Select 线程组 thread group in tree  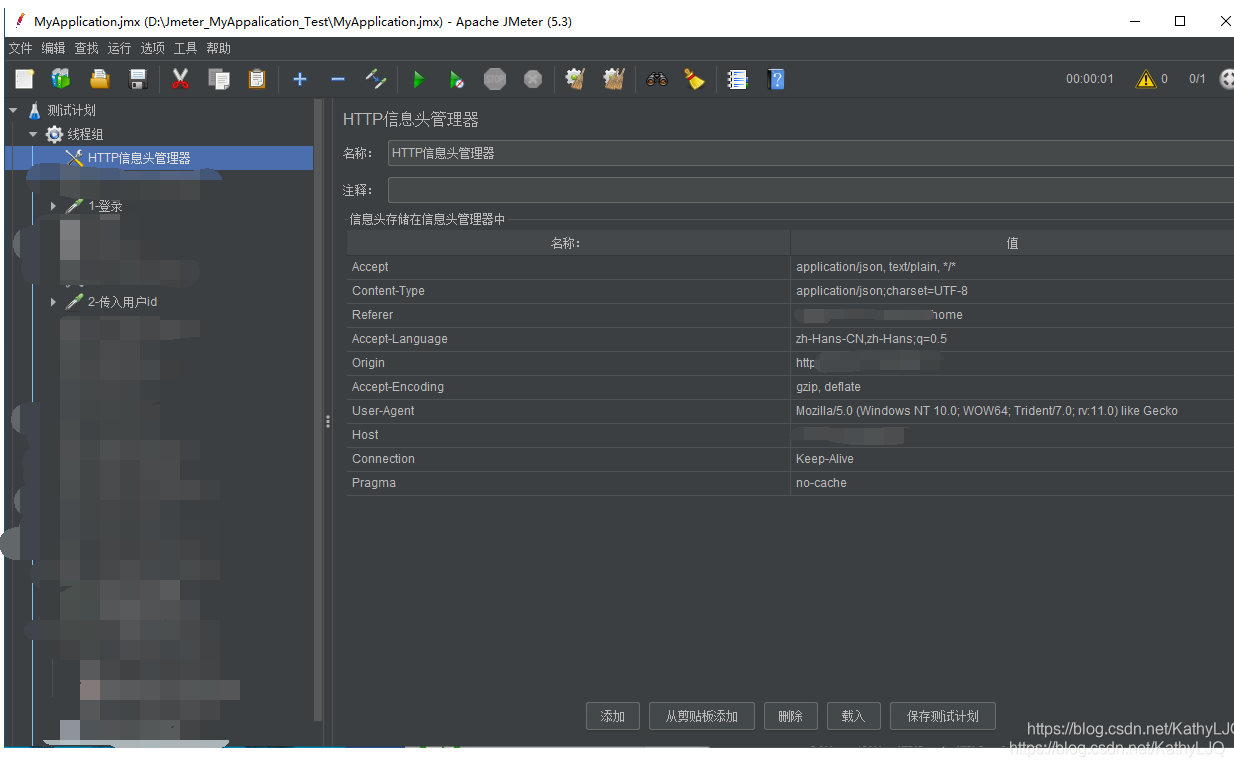[x=85, y=134]
